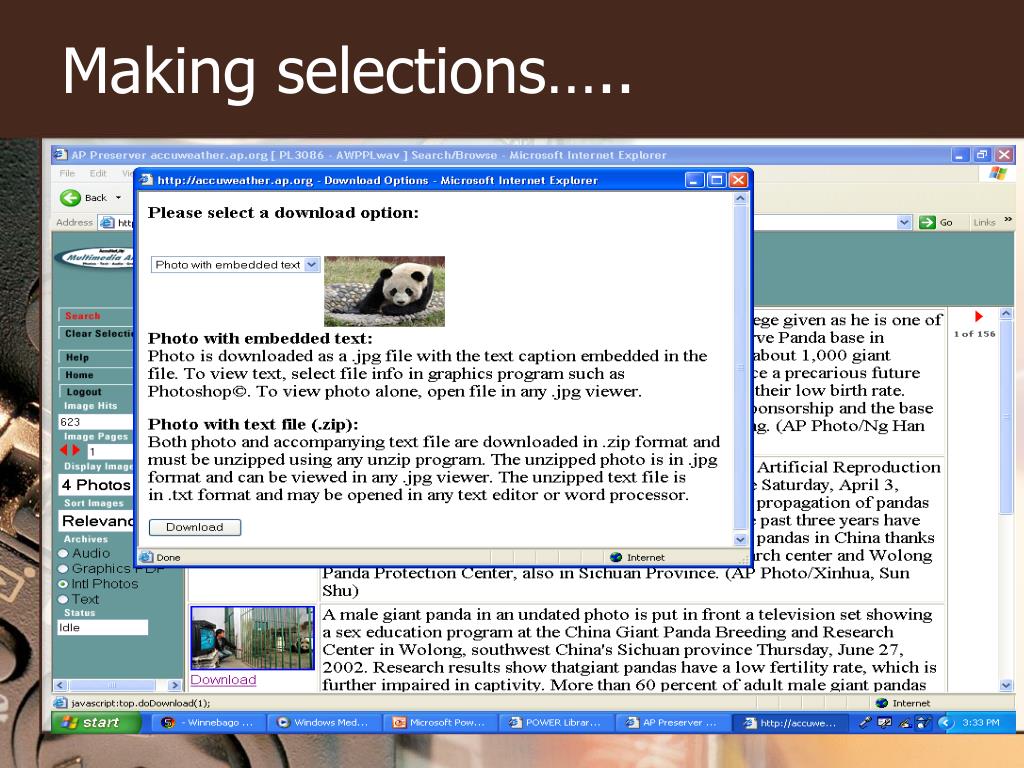
Task: Click the Image Hits field showing 623
Action: 95,422
